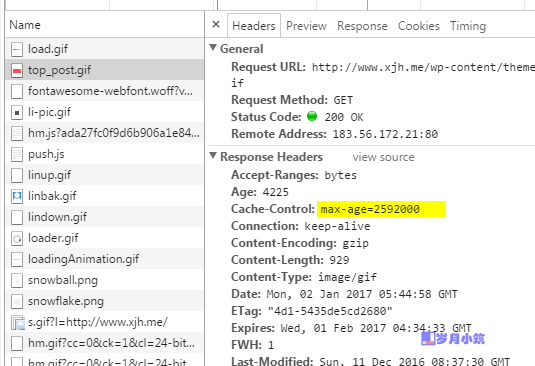The image size is (535, 366).
Task: Select the load.gif request
Action: [105, 49]
